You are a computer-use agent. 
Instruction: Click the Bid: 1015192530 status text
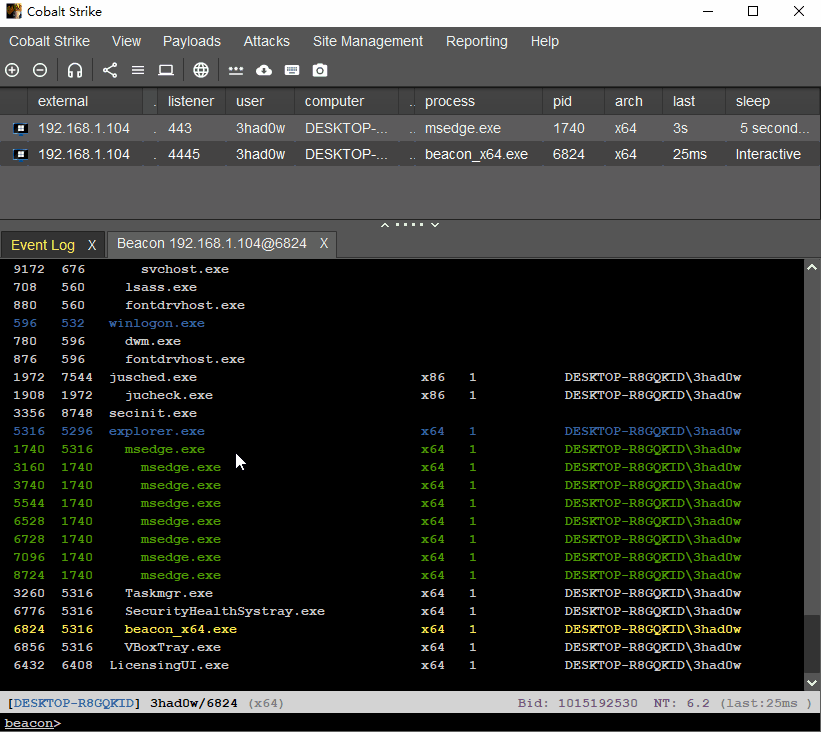click(x=578, y=703)
